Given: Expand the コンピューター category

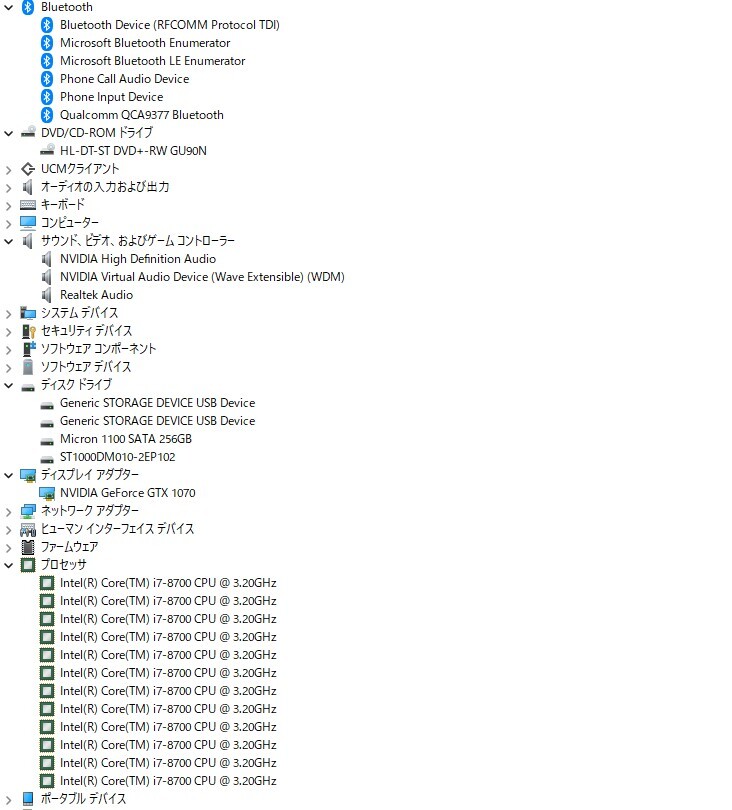Looking at the screenshot, I should pyautogui.click(x=8, y=224).
